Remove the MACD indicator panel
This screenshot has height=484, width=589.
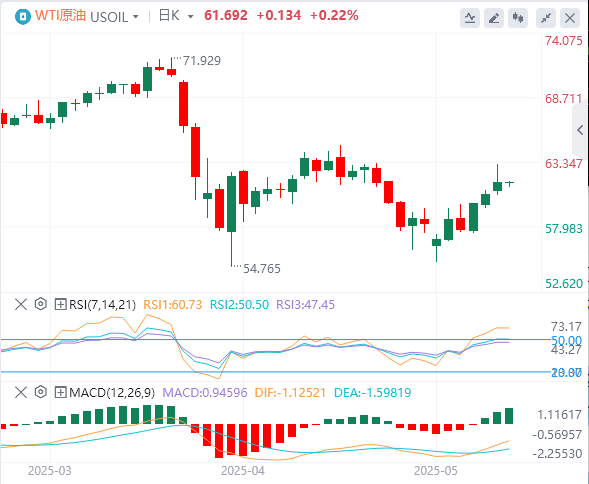[21, 392]
